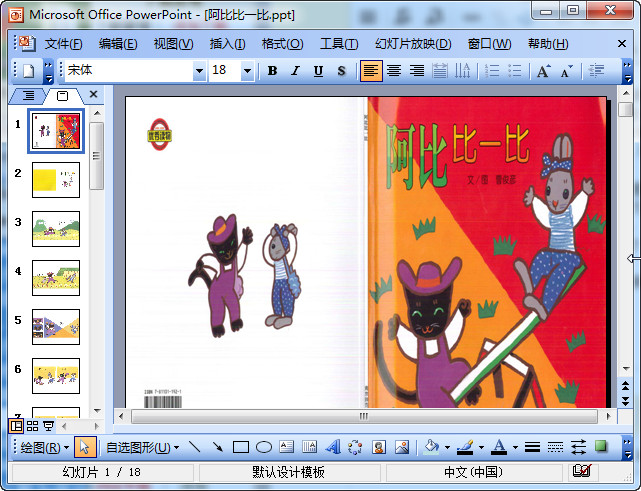This screenshot has width=641, height=491.
Task: Enable Align Right paragraph alignment
Action: (x=417, y=71)
